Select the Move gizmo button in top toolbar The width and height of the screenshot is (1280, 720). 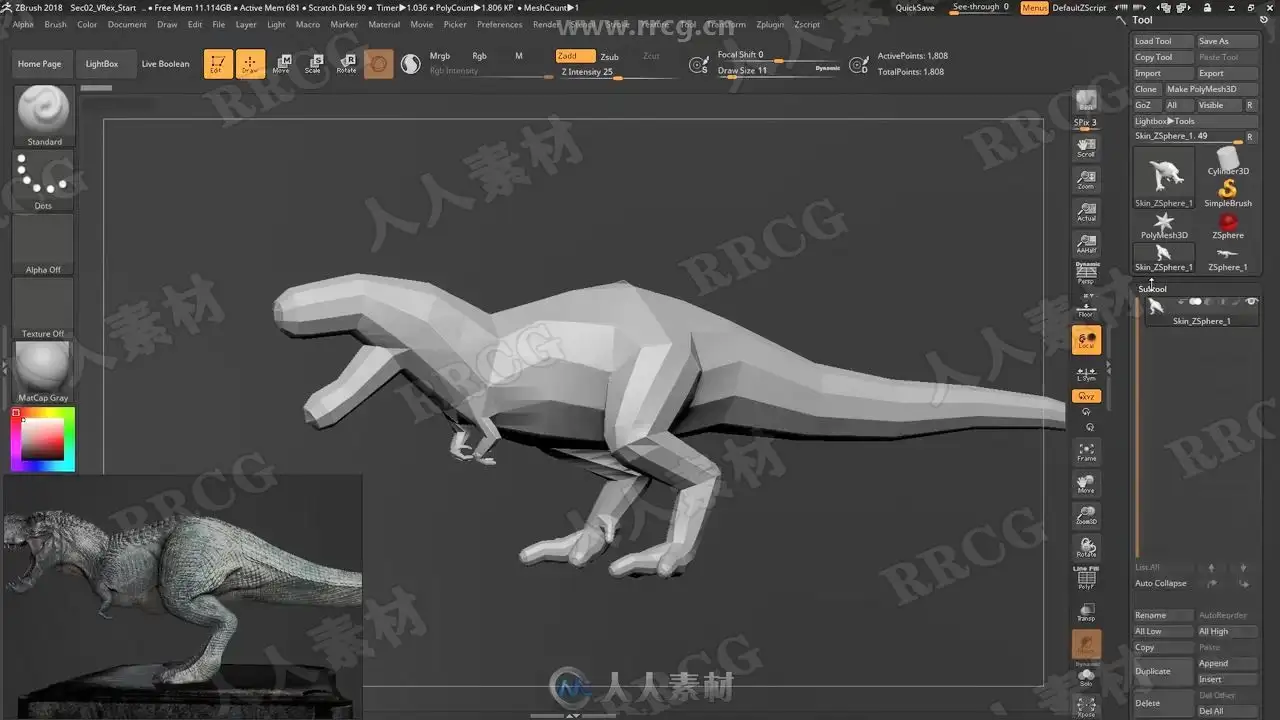coord(282,64)
